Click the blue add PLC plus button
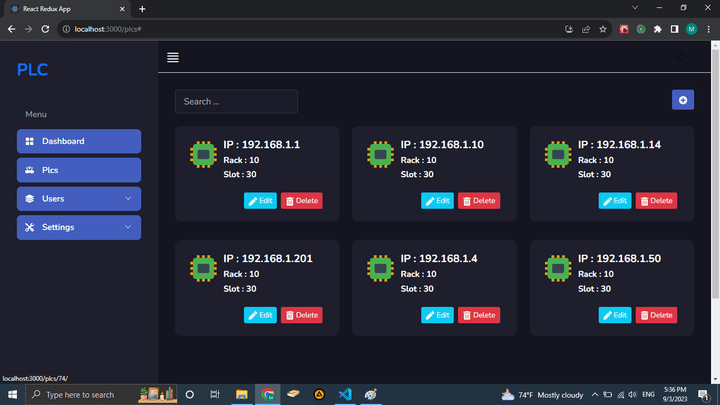Viewport: 720px width, 405px height. tap(683, 100)
